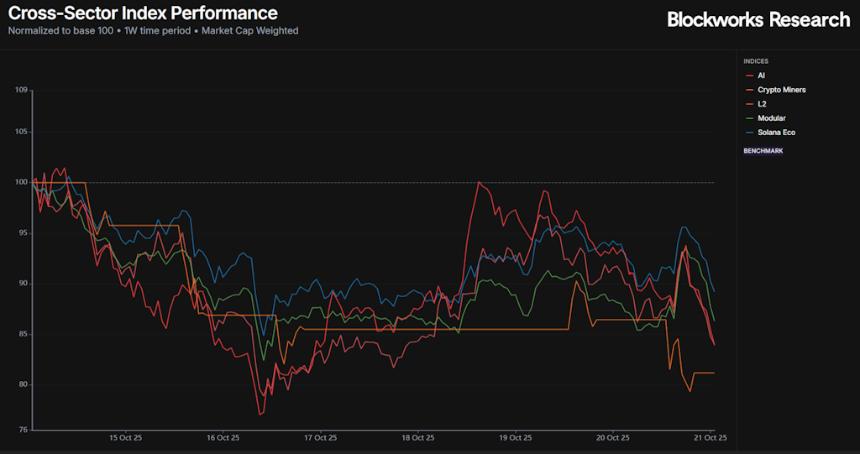Toggle the Solana Eco legend label
Viewport: 860px width, 454px height.
coord(776,133)
